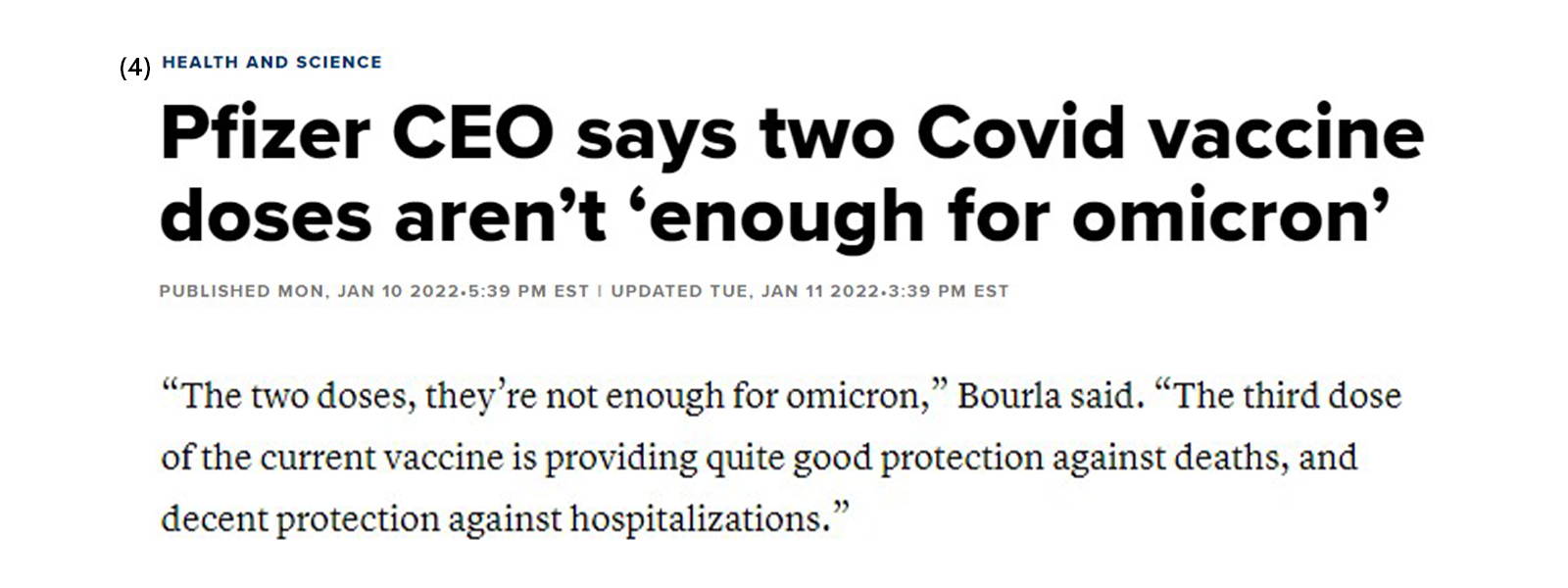The width and height of the screenshot is (1568, 588).
Task: Click the quote line starting 'of the current vaccine'
Action: tap(759, 458)
